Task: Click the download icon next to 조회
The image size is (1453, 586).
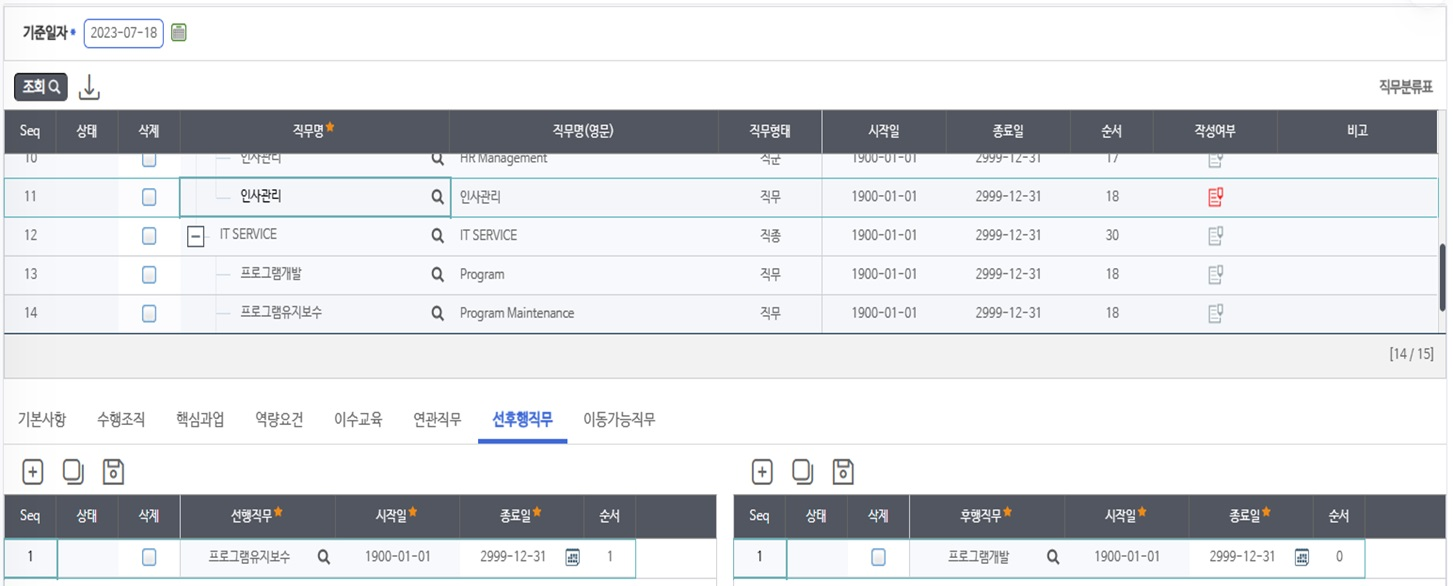Action: coord(89,87)
